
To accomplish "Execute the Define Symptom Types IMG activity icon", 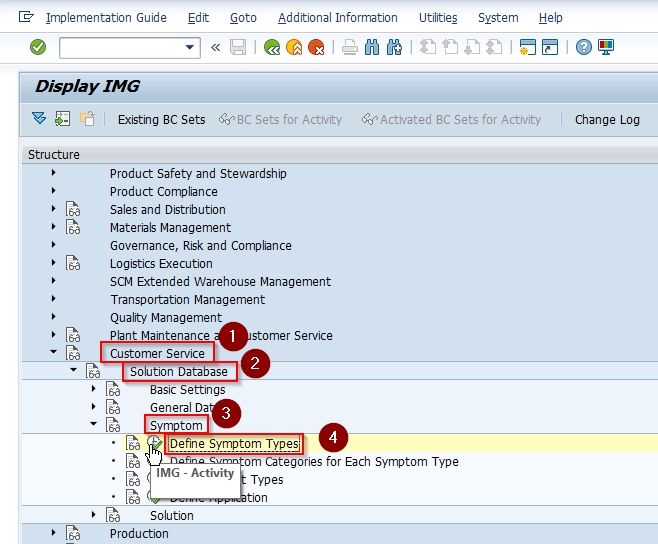I will pos(155,442).
